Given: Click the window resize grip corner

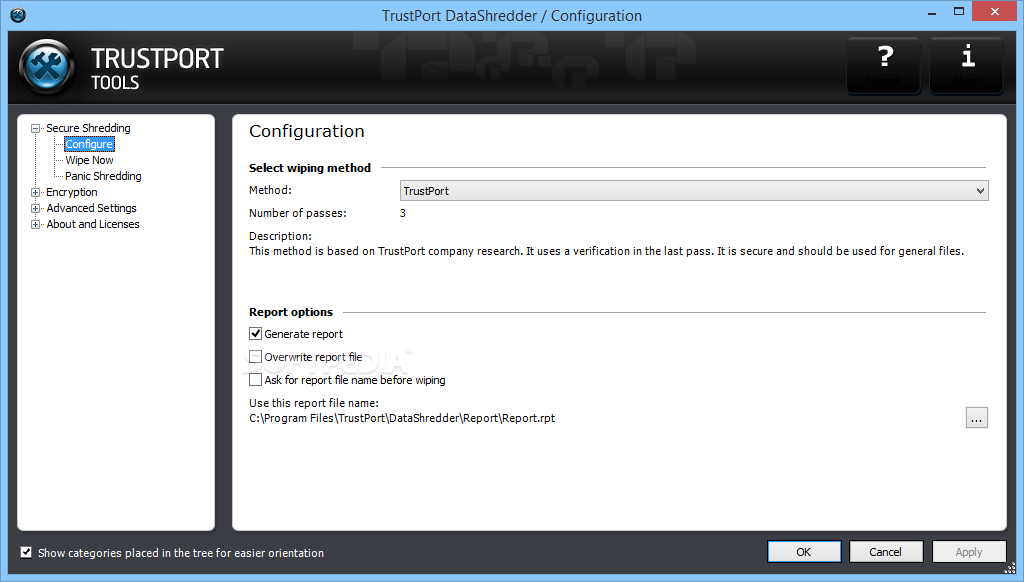Looking at the screenshot, I should pos(1010,568).
